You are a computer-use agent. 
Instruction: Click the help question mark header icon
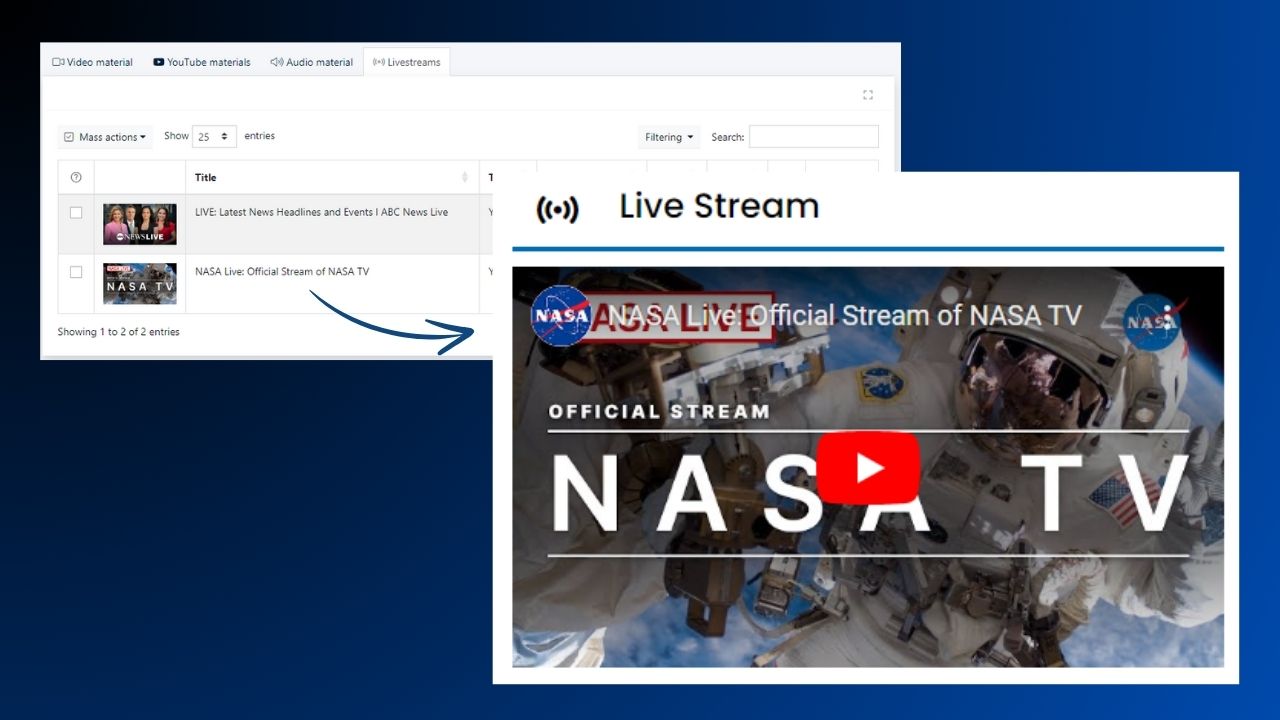(x=76, y=177)
